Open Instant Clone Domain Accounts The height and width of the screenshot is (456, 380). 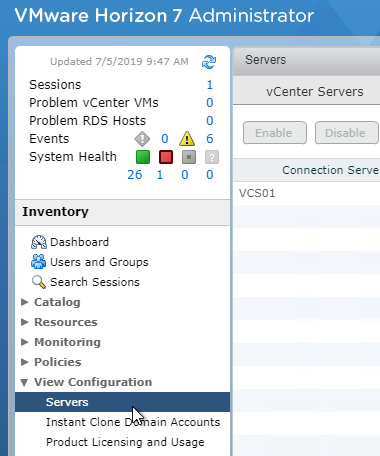[x=133, y=422]
